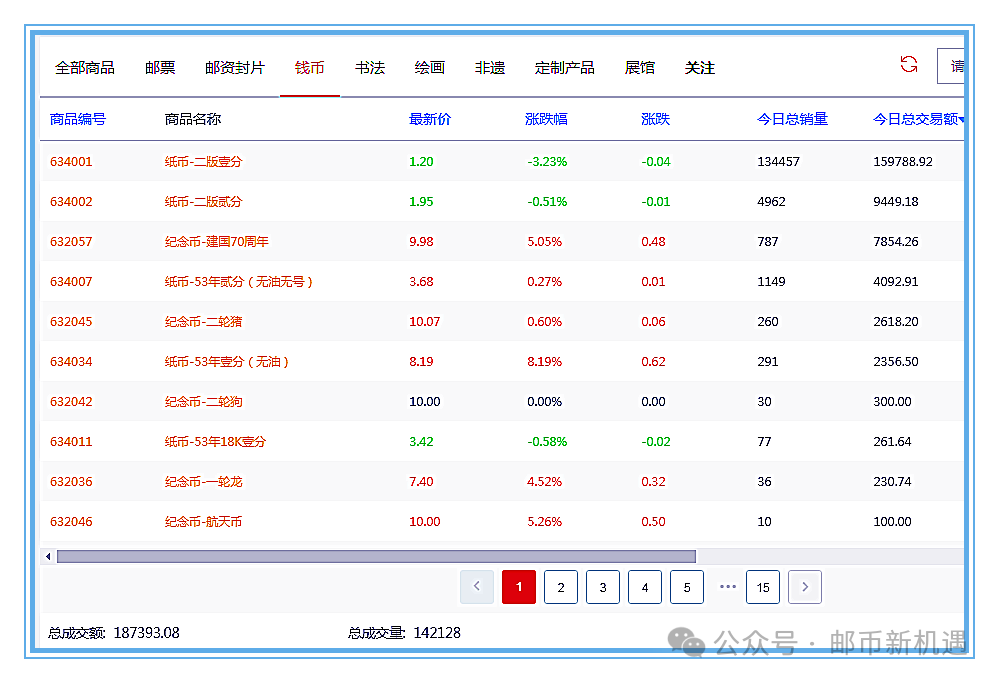
Task: Open product code 634002
Action: [71, 202]
